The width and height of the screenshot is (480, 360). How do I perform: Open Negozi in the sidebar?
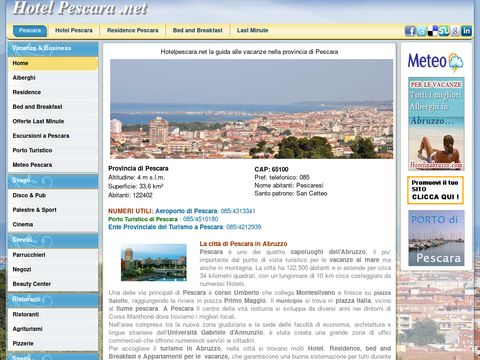(x=53, y=269)
